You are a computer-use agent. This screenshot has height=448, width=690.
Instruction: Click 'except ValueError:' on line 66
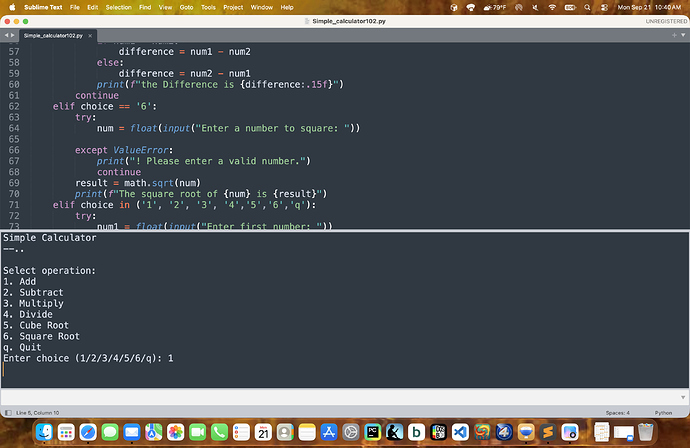(x=124, y=150)
